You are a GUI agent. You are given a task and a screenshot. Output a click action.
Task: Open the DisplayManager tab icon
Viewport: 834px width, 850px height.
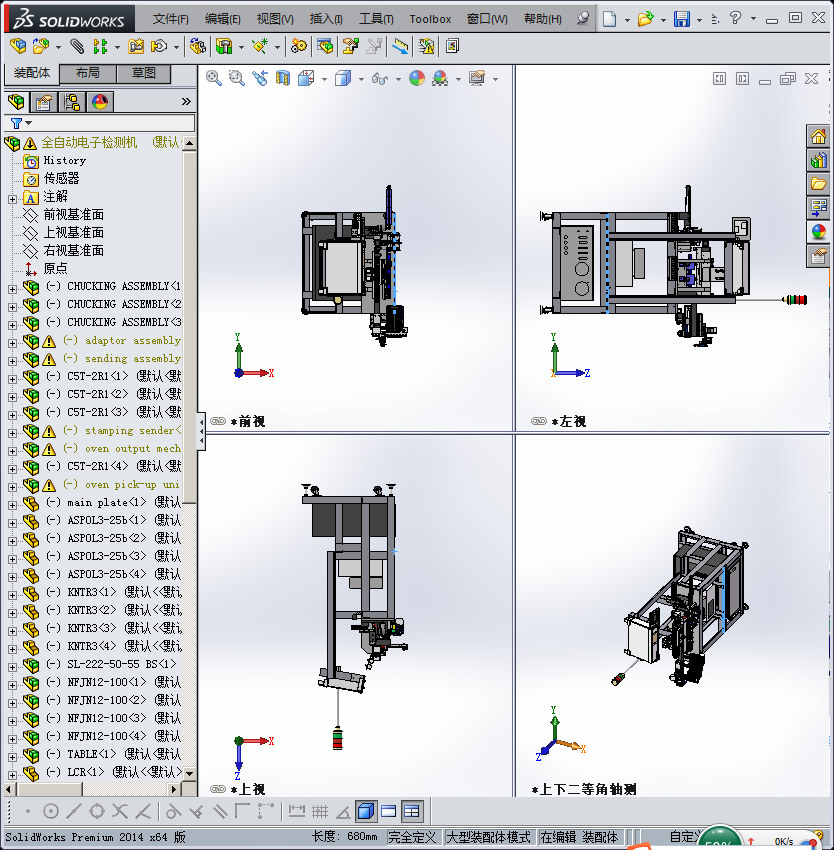(x=100, y=102)
